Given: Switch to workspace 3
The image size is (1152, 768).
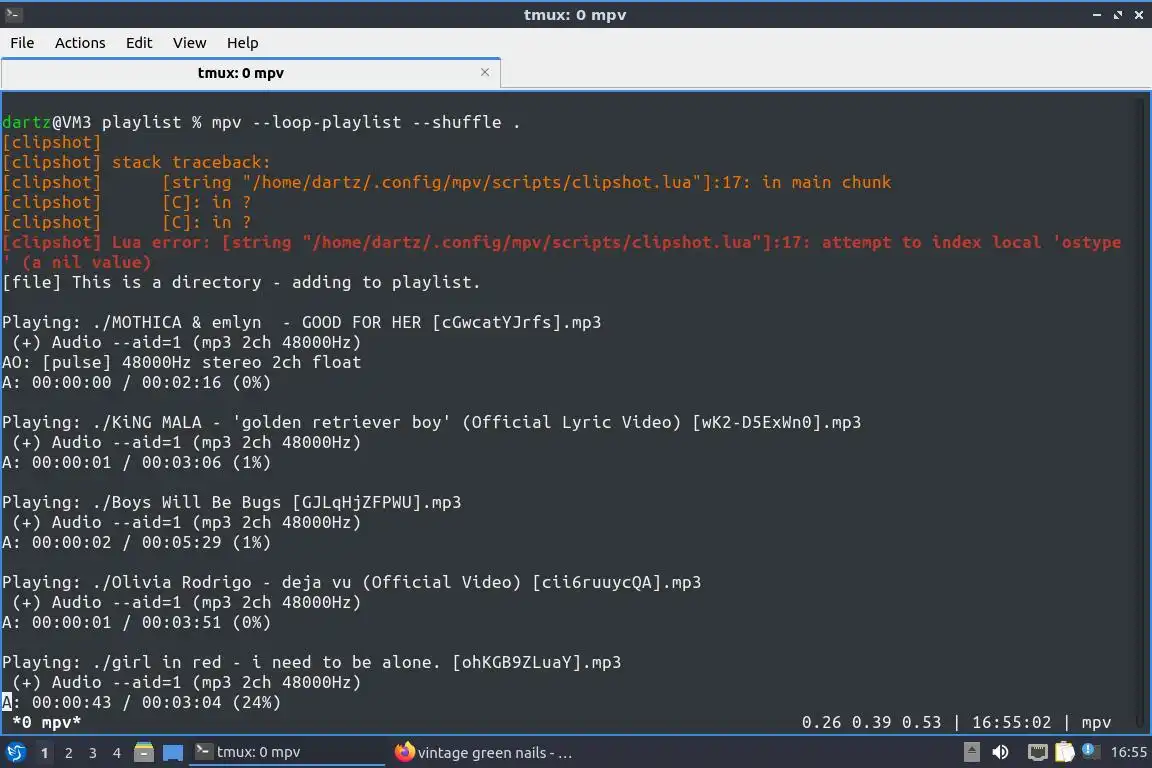Looking at the screenshot, I should point(93,753).
